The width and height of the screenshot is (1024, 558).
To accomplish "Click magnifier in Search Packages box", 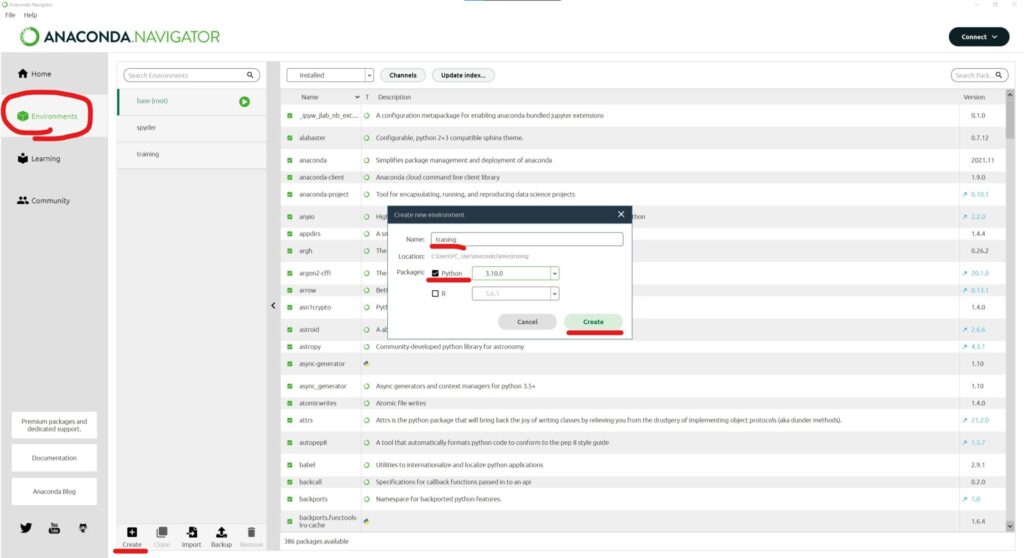I will point(999,75).
